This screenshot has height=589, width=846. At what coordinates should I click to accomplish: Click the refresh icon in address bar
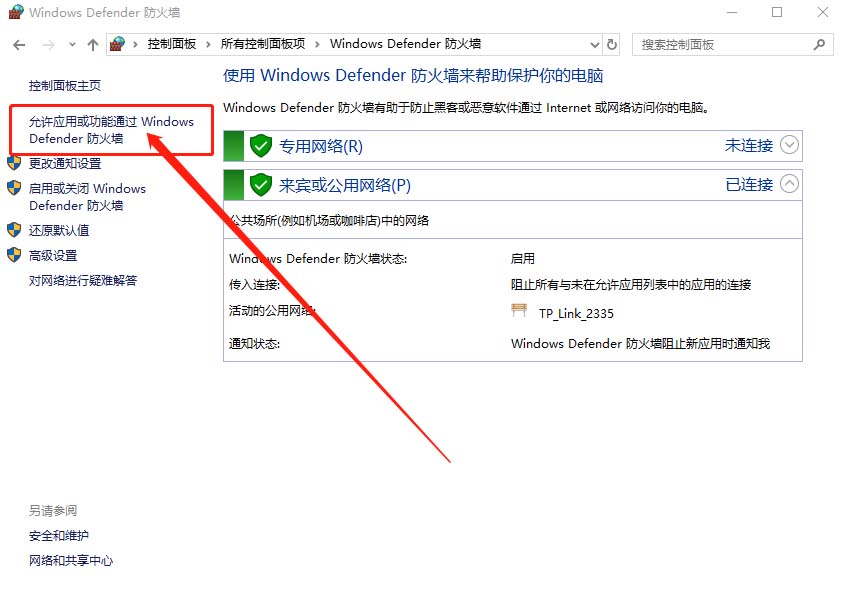point(612,44)
